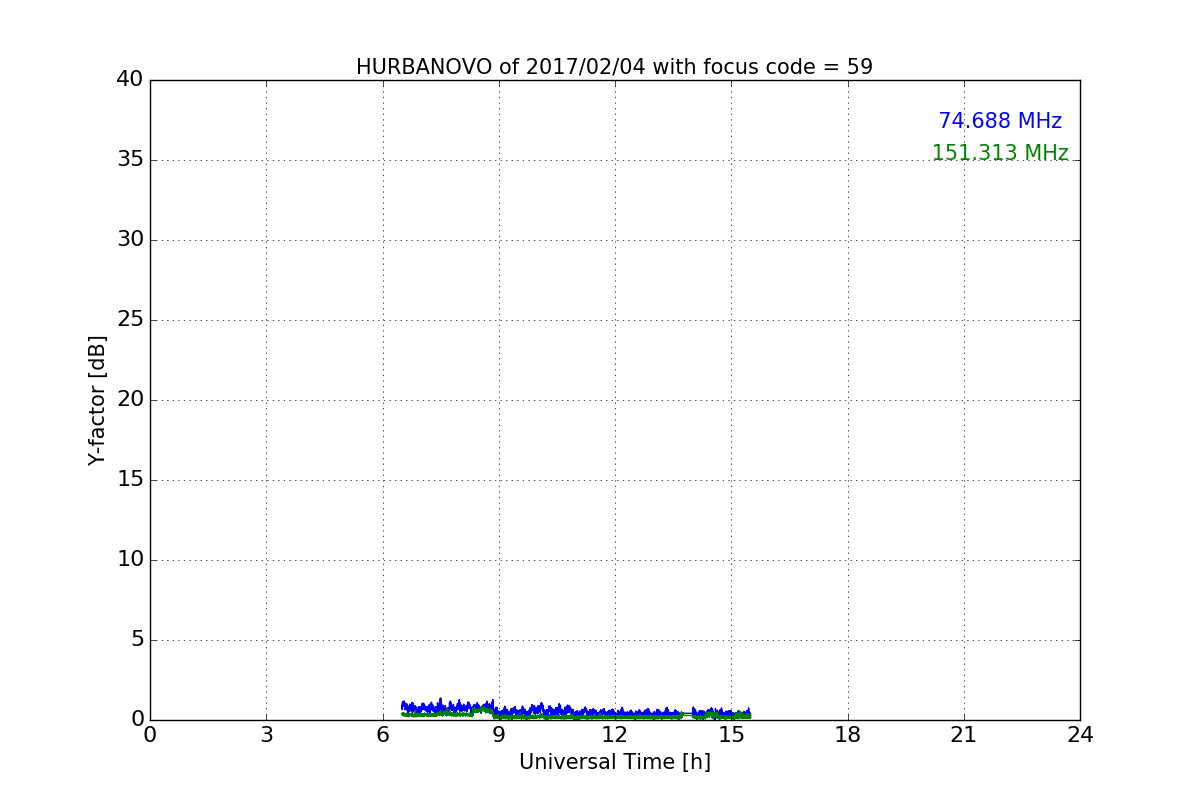Viewport: 1200px width, 800px height.
Task: Select the 74.688 MHz legend label
Action: (x=1000, y=121)
